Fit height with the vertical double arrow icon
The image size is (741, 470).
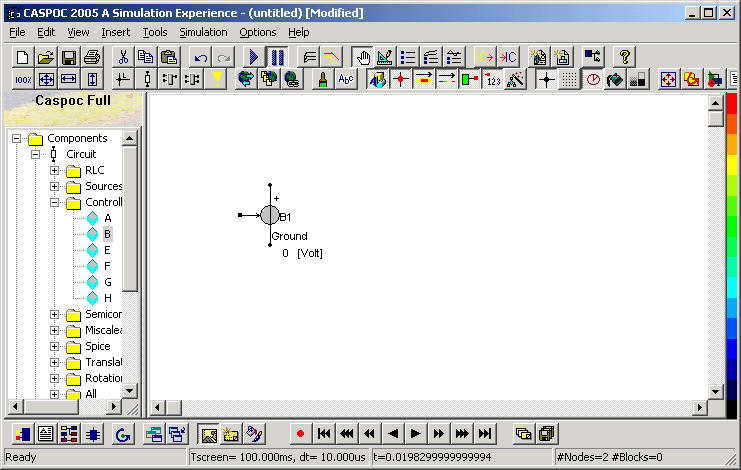92,79
